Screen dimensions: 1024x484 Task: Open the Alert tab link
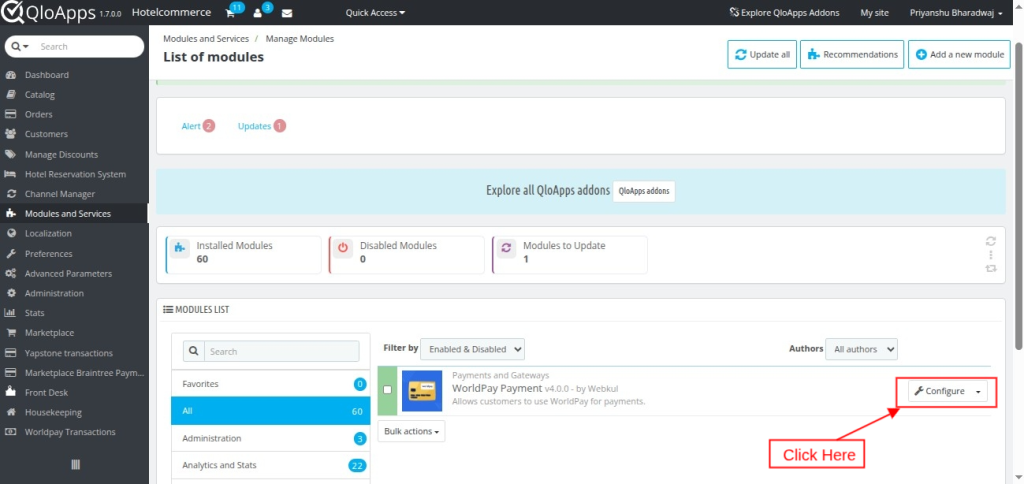191,126
